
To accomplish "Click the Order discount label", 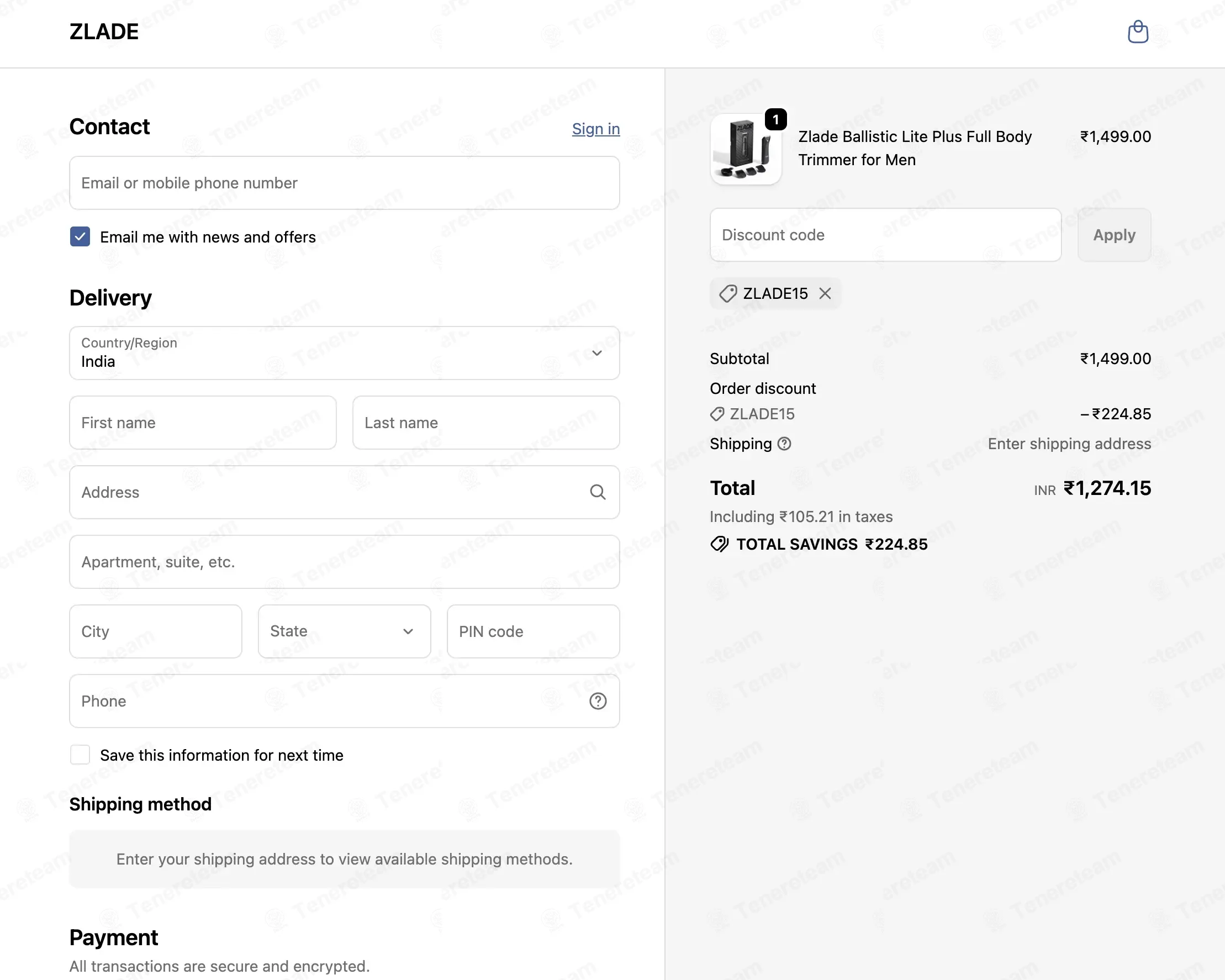I will click(763, 388).
